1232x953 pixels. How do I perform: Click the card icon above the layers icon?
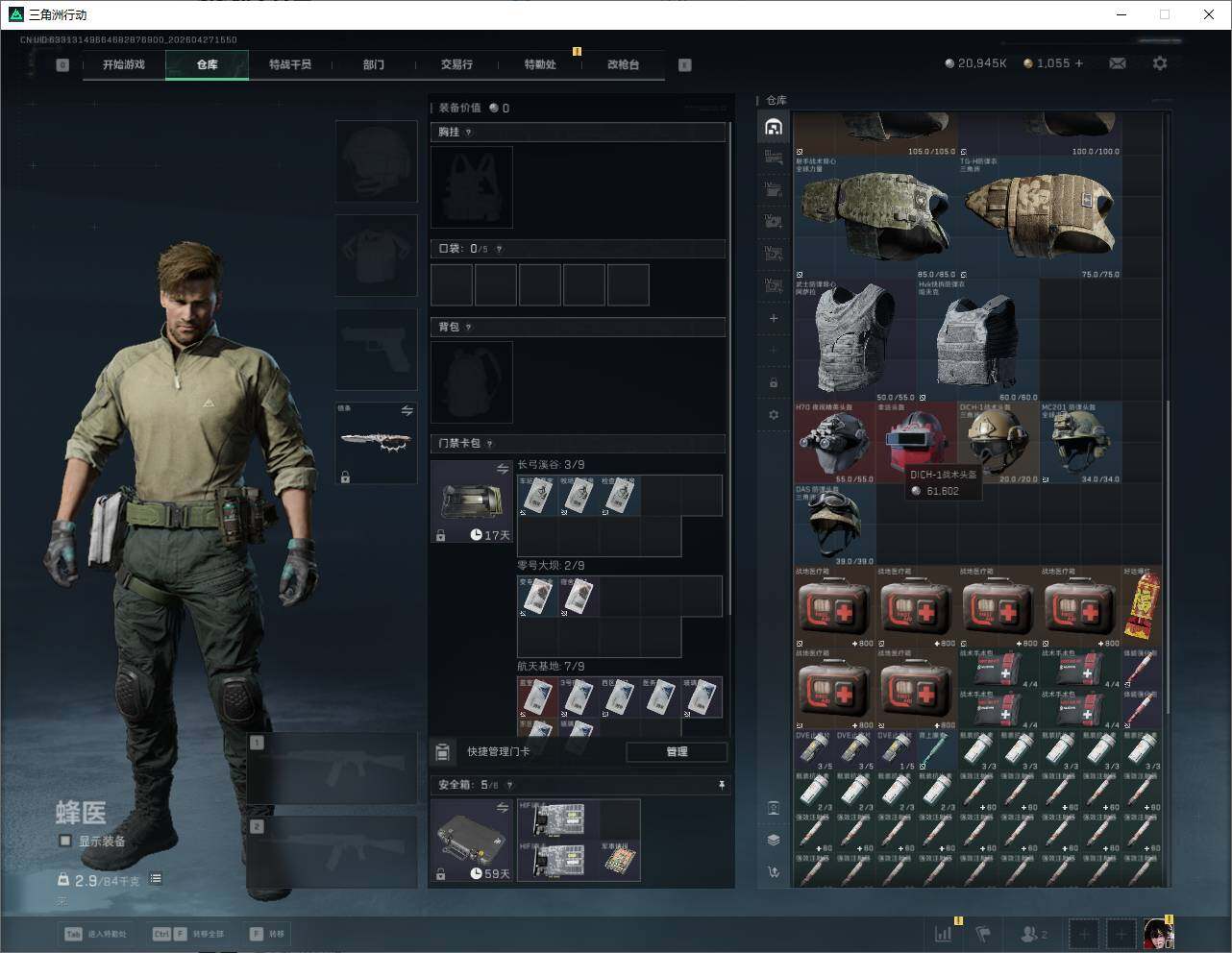pyautogui.click(x=774, y=808)
